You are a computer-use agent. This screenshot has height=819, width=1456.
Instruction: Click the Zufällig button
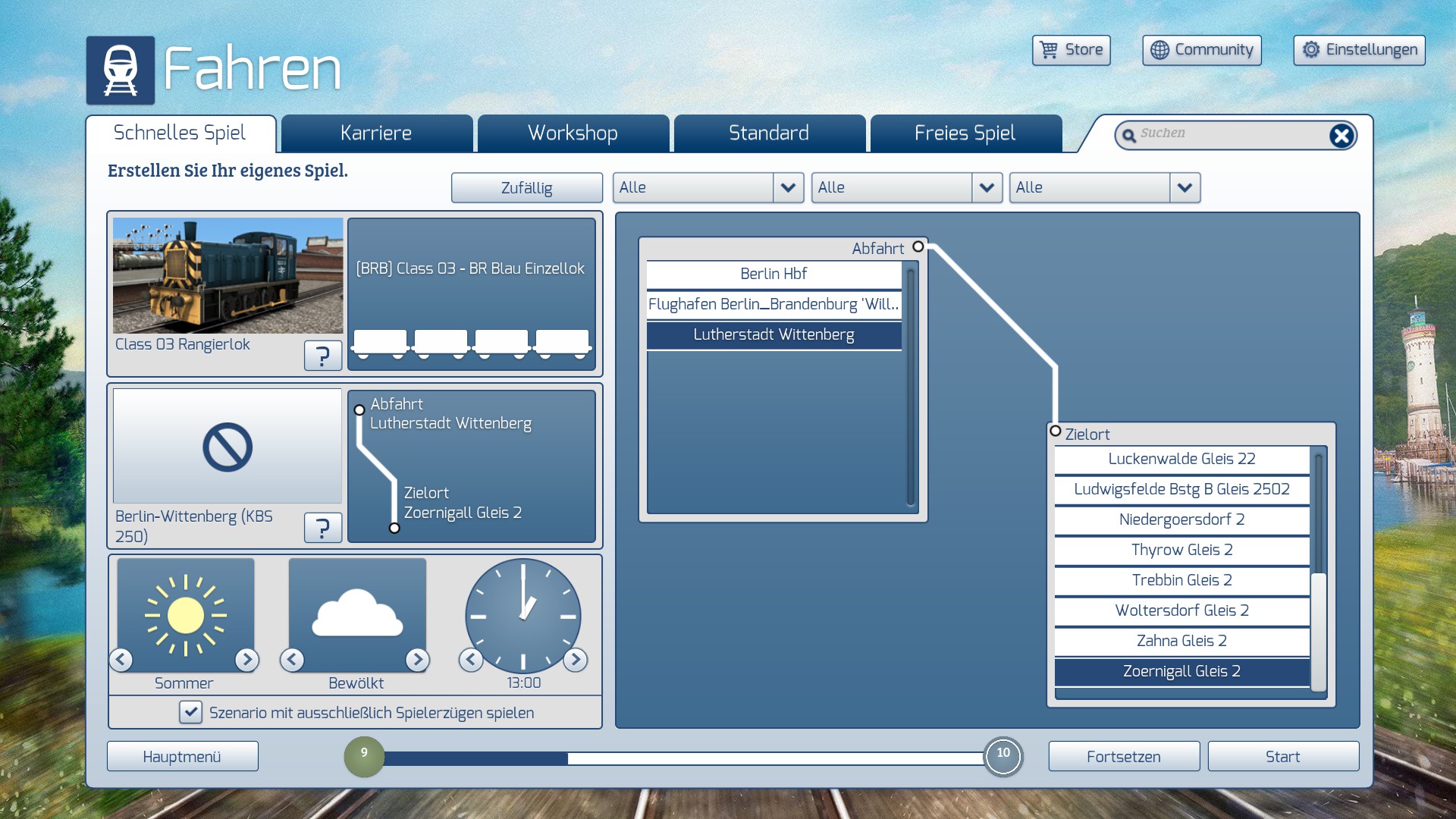tap(526, 187)
